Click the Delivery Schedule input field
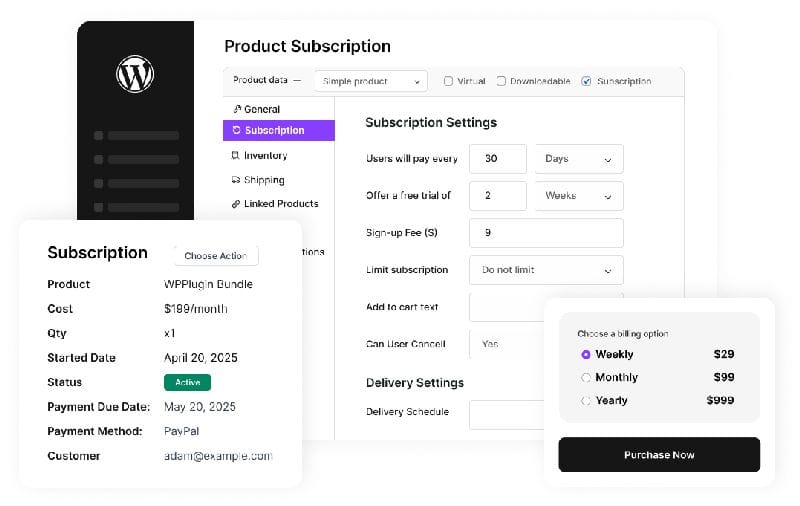Image resolution: width=800 pixels, height=506 pixels. point(507,415)
